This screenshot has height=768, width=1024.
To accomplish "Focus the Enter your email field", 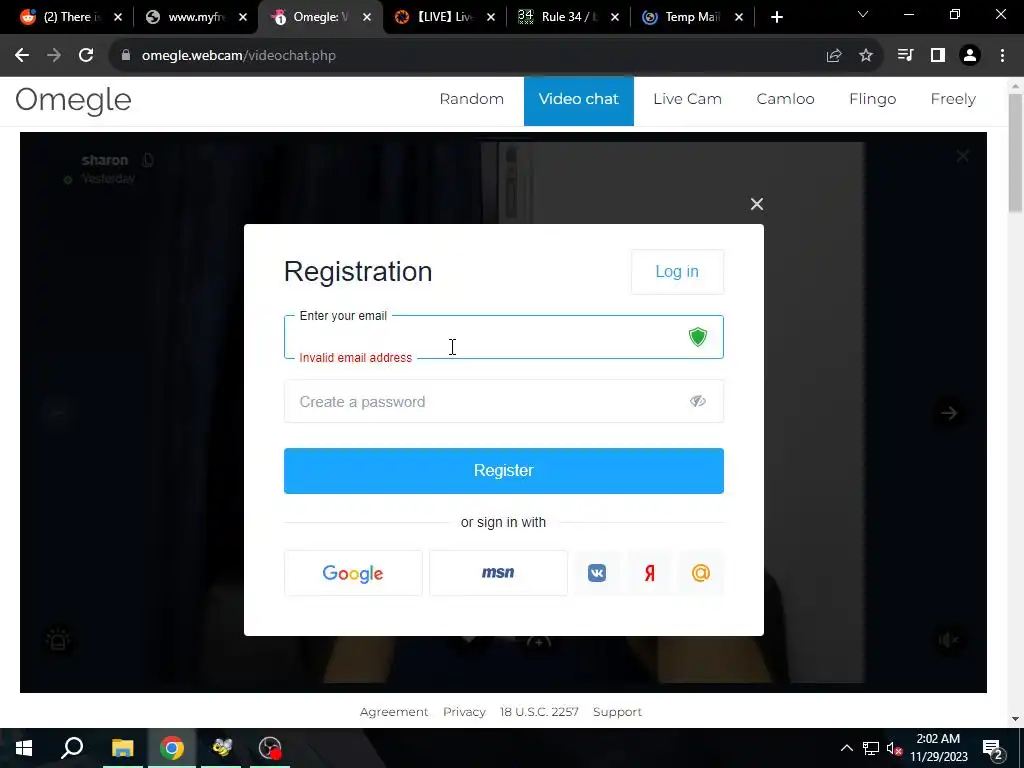I will [x=504, y=337].
